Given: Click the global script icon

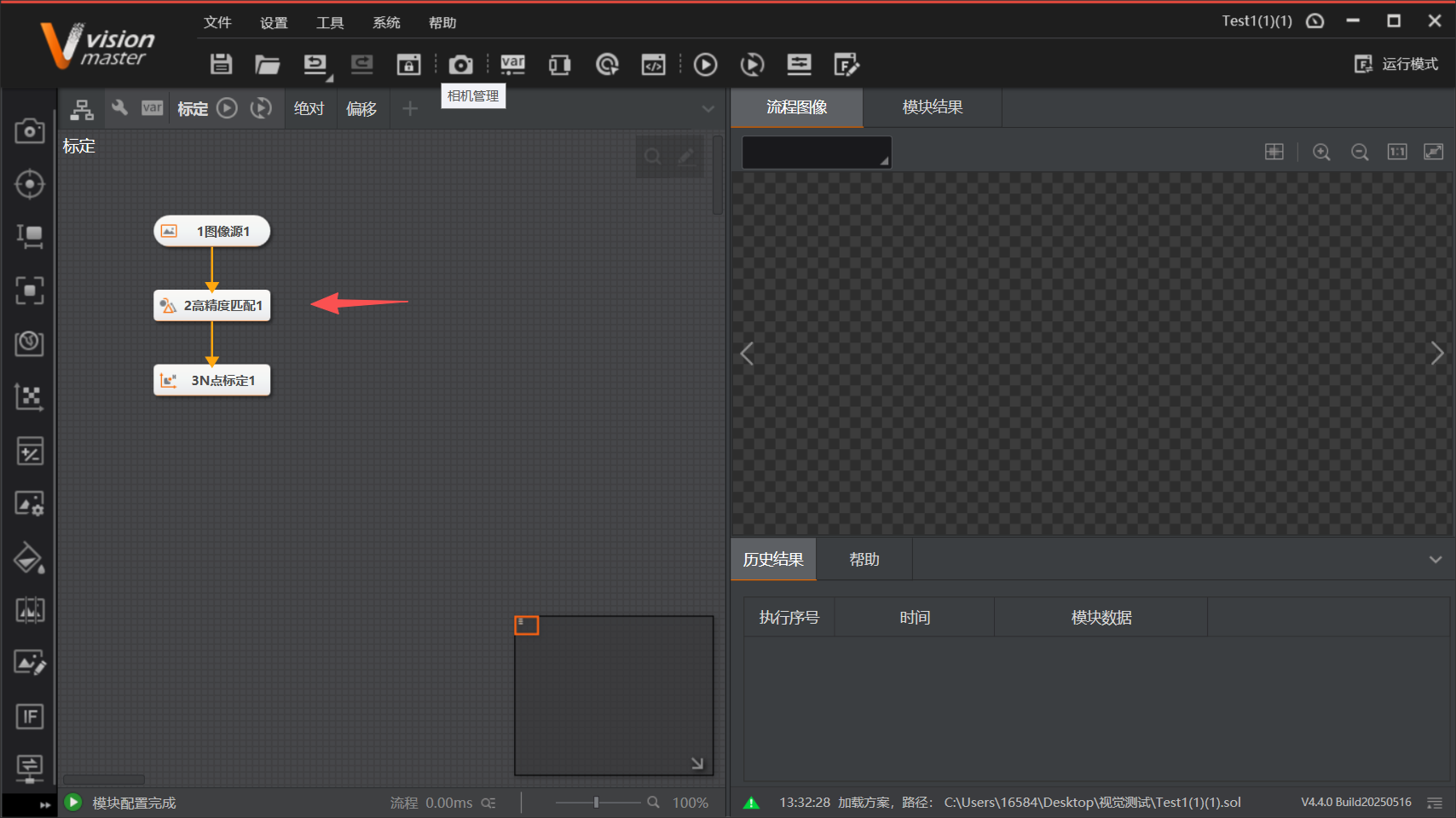Looking at the screenshot, I should pos(653,65).
